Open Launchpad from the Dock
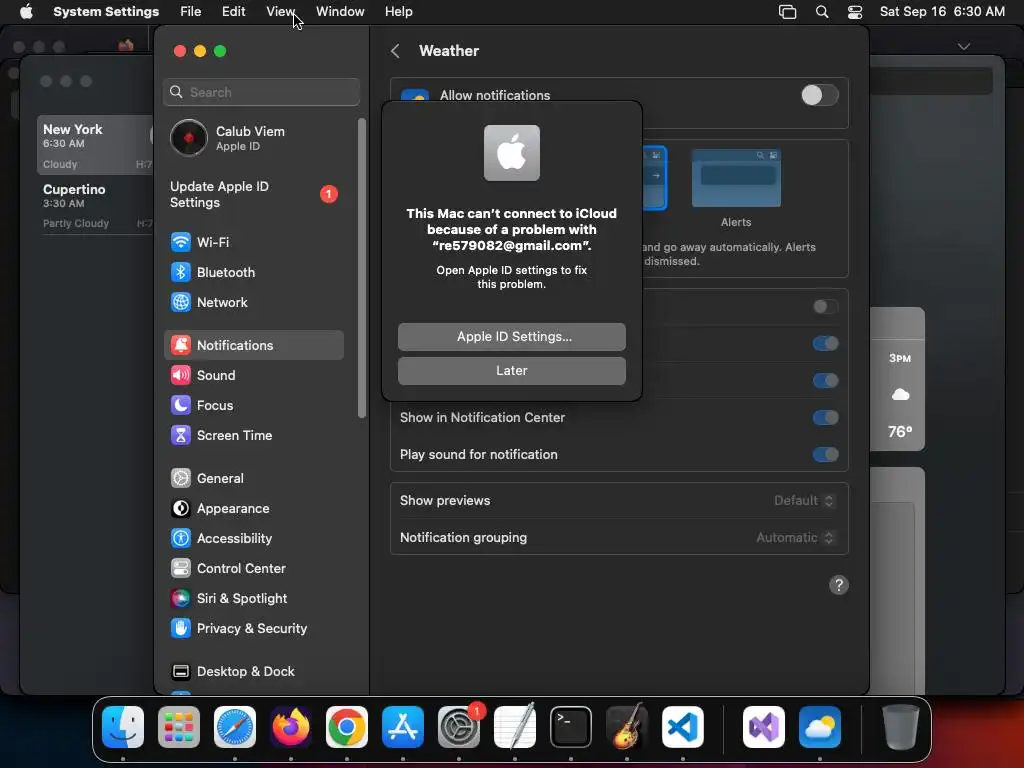1024x768 pixels. (179, 727)
